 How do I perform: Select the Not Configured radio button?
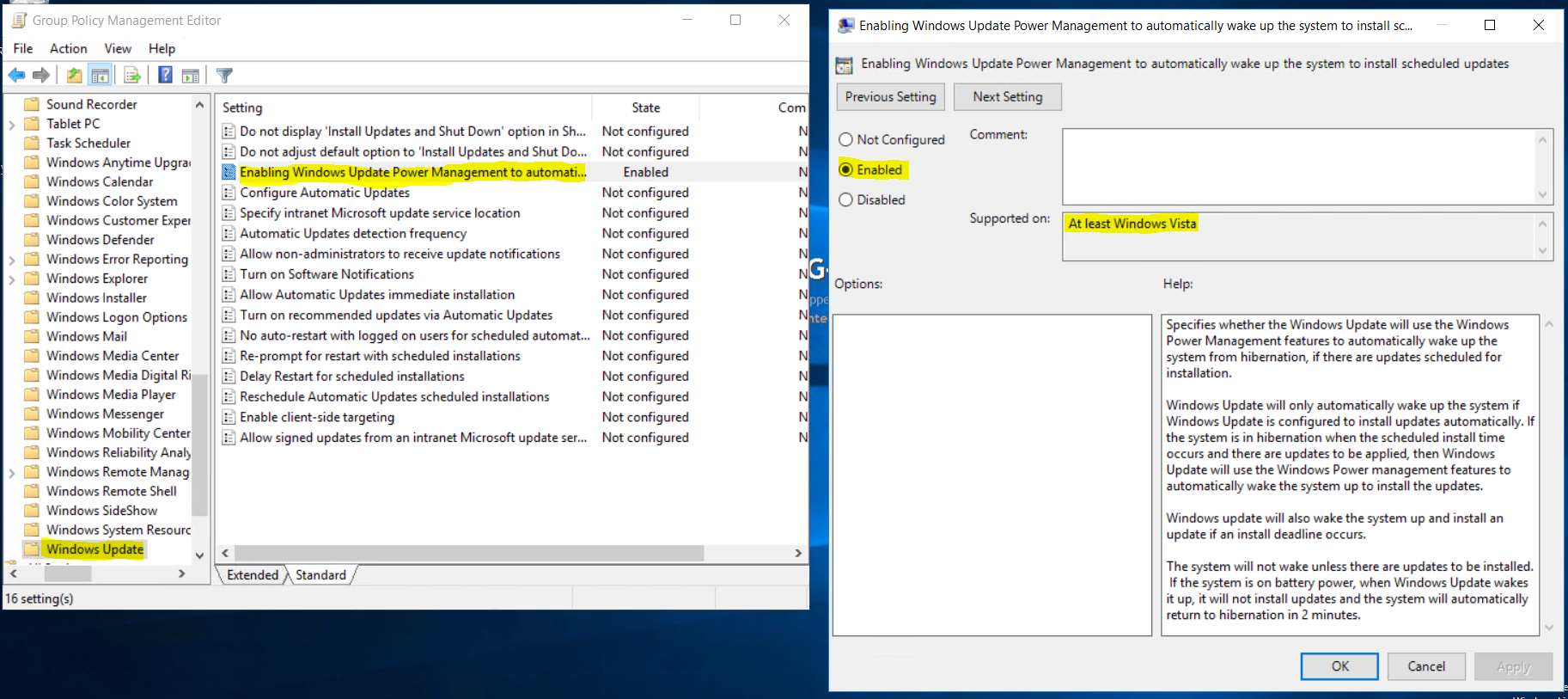click(x=846, y=139)
